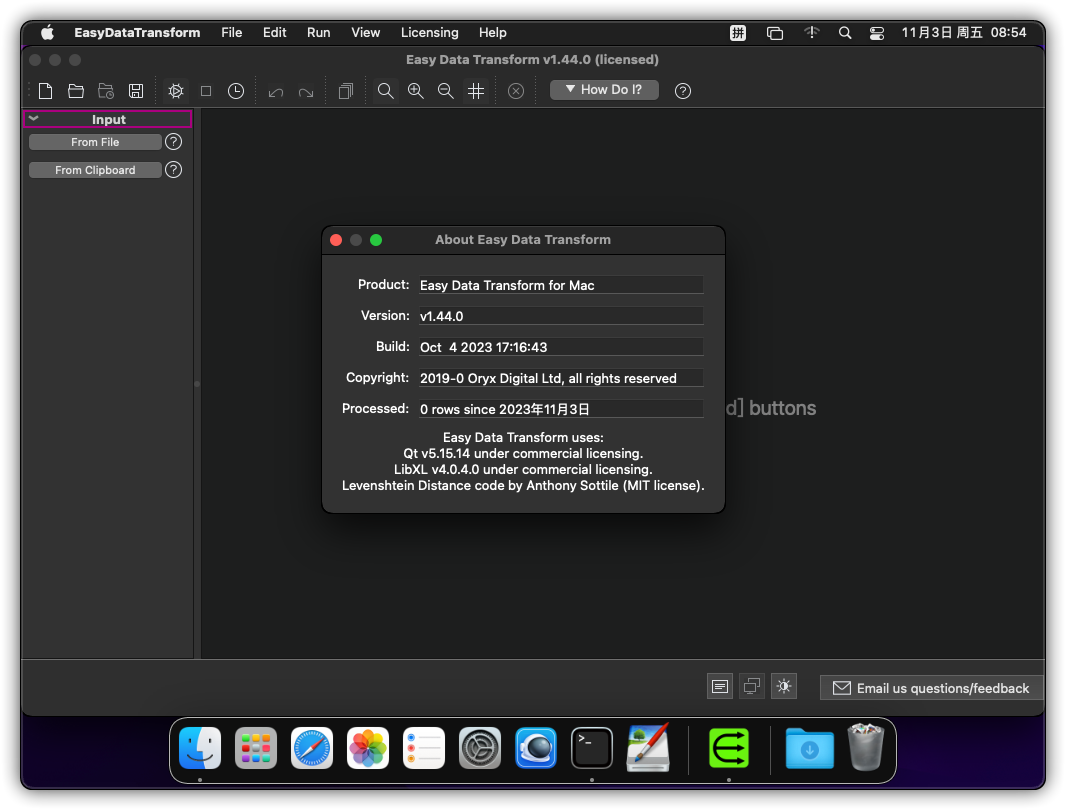Viewport: 1066px width, 810px height.
Task: Open the File menu
Action: click(x=231, y=33)
